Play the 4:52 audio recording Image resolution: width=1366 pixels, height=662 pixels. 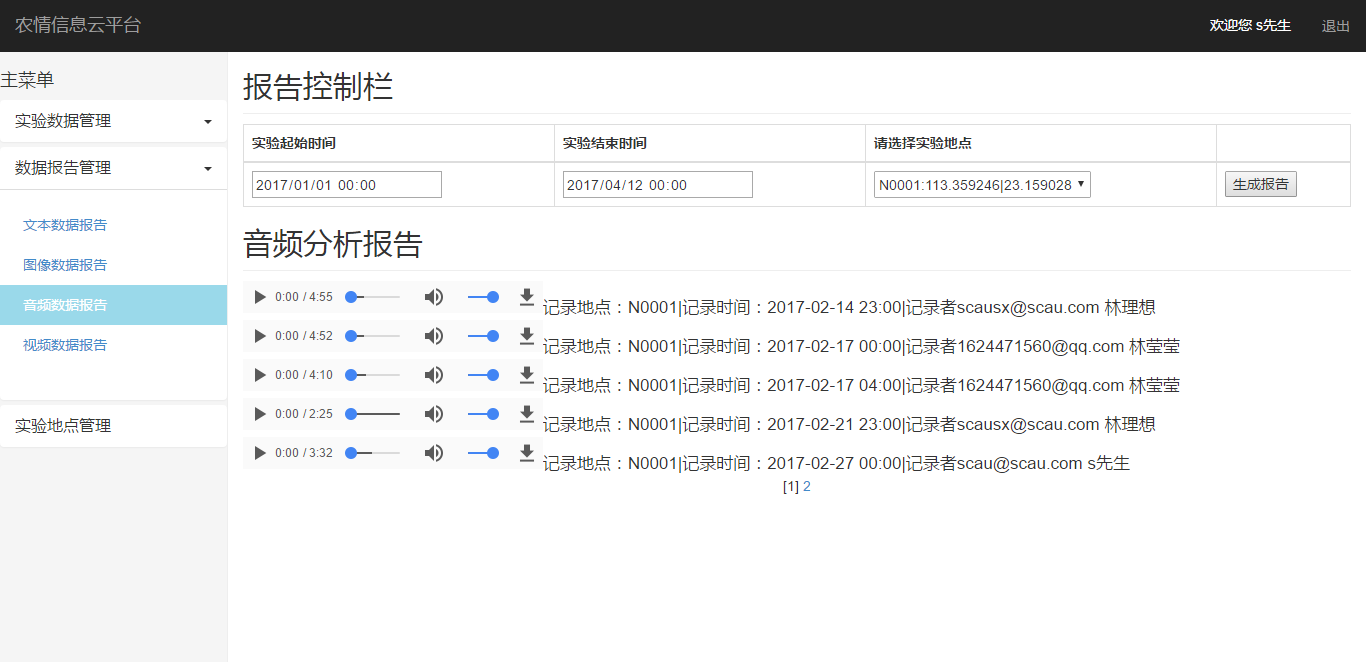click(260, 336)
